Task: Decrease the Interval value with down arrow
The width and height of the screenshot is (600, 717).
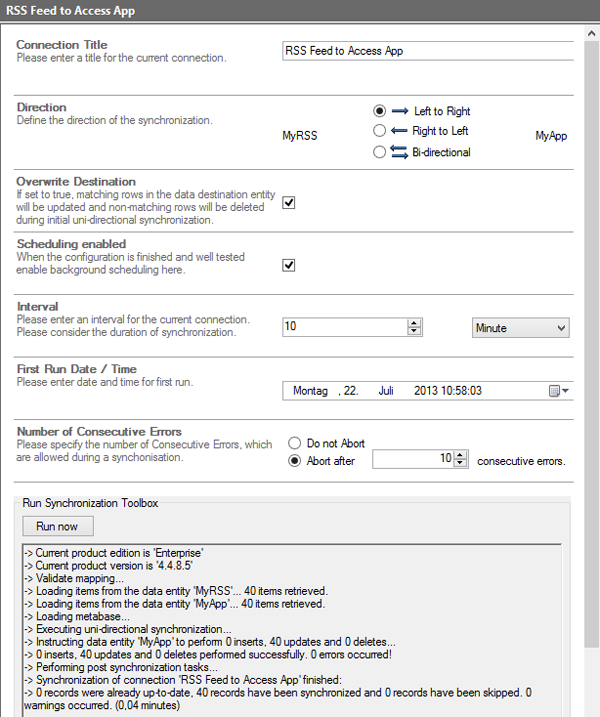Action: point(414,332)
